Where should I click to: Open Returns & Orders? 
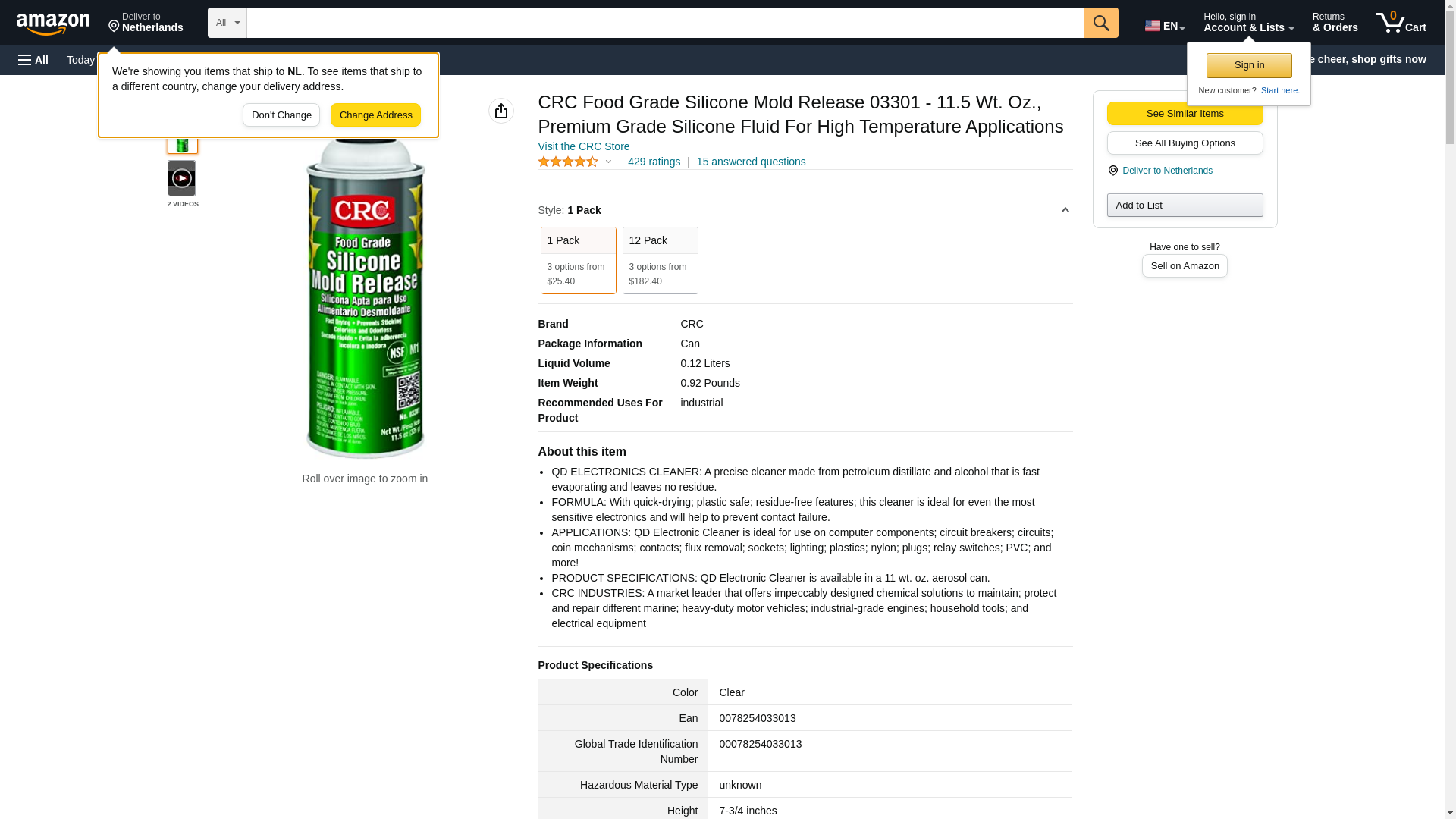point(1335,23)
